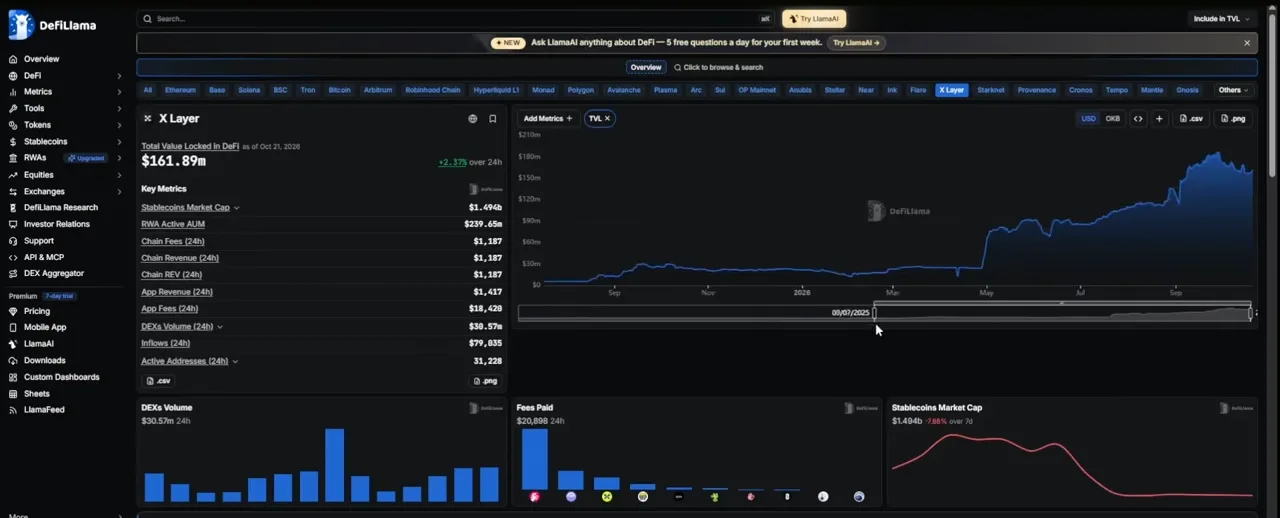
Task: Open the Chain Fees (24h) link
Action: click(173, 241)
